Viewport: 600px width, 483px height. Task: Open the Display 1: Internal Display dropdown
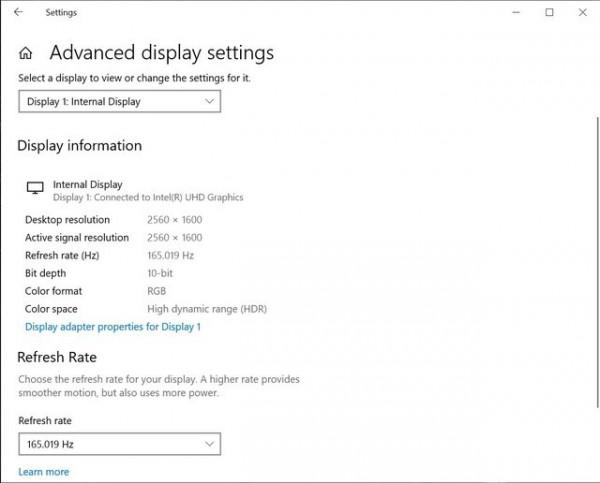tap(119, 101)
